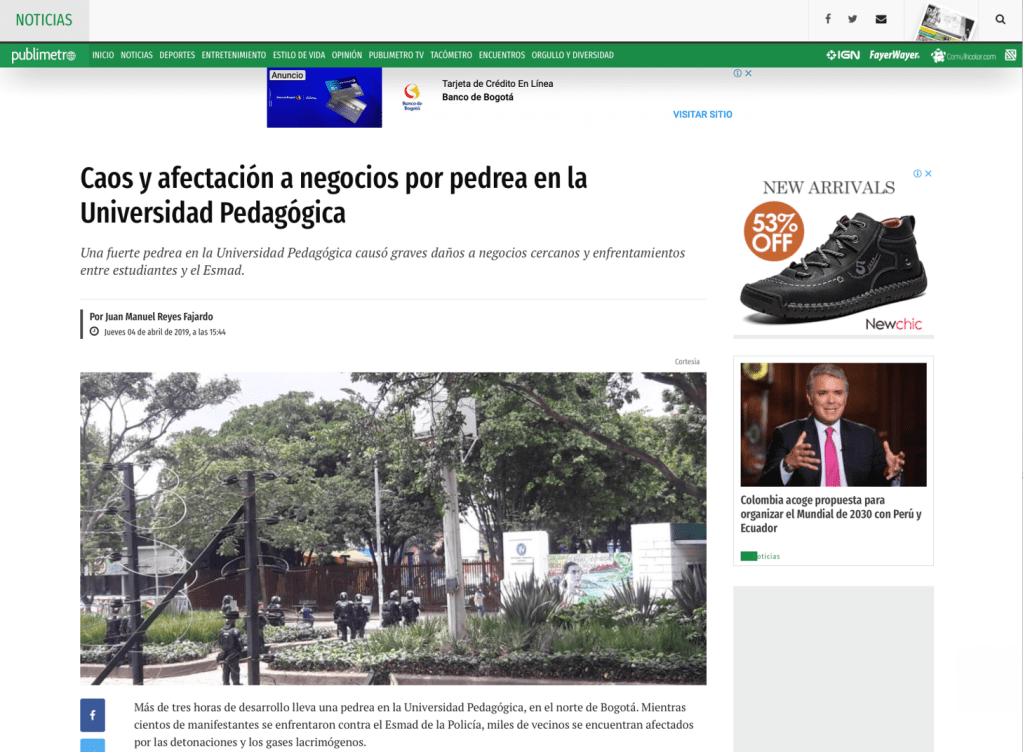This screenshot has height=752, width=1023.
Task: Click the main article photo of riot police
Action: click(393, 528)
